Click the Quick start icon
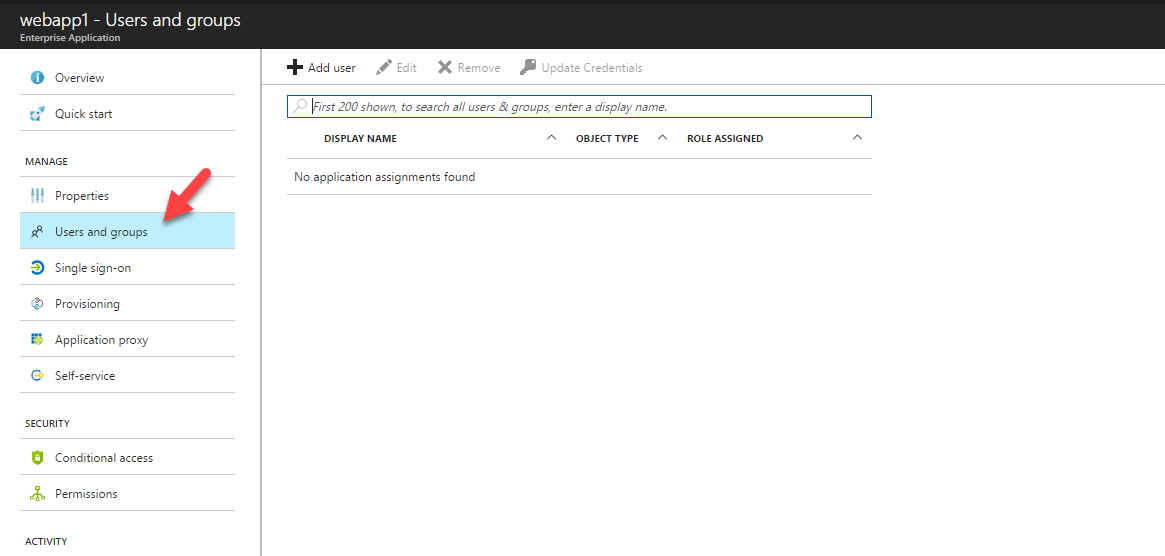Image resolution: width=1165 pixels, height=556 pixels. pos(37,114)
